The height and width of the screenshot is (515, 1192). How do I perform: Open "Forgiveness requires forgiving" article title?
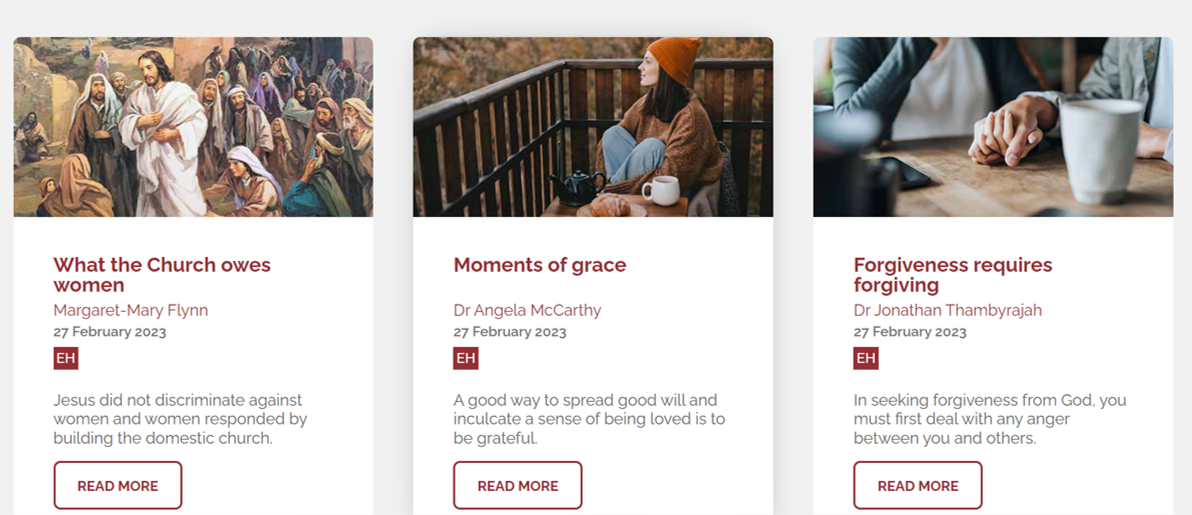tap(953, 274)
